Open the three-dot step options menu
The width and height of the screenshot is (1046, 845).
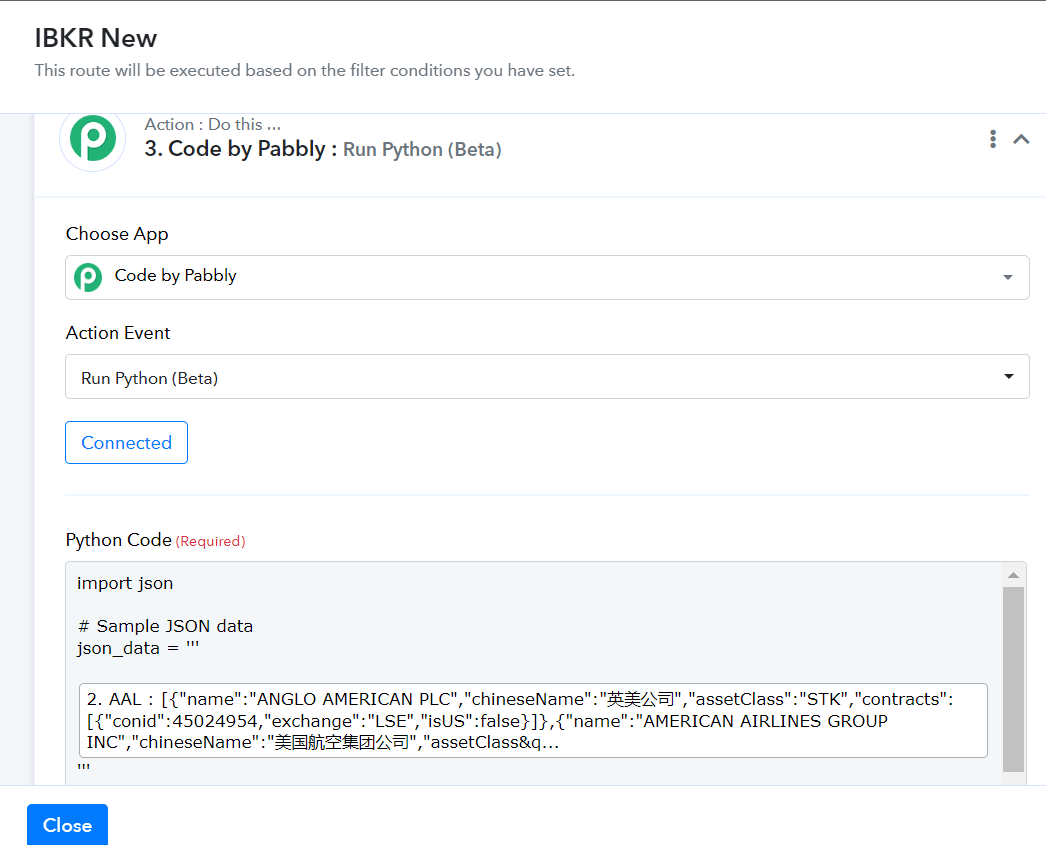click(993, 139)
